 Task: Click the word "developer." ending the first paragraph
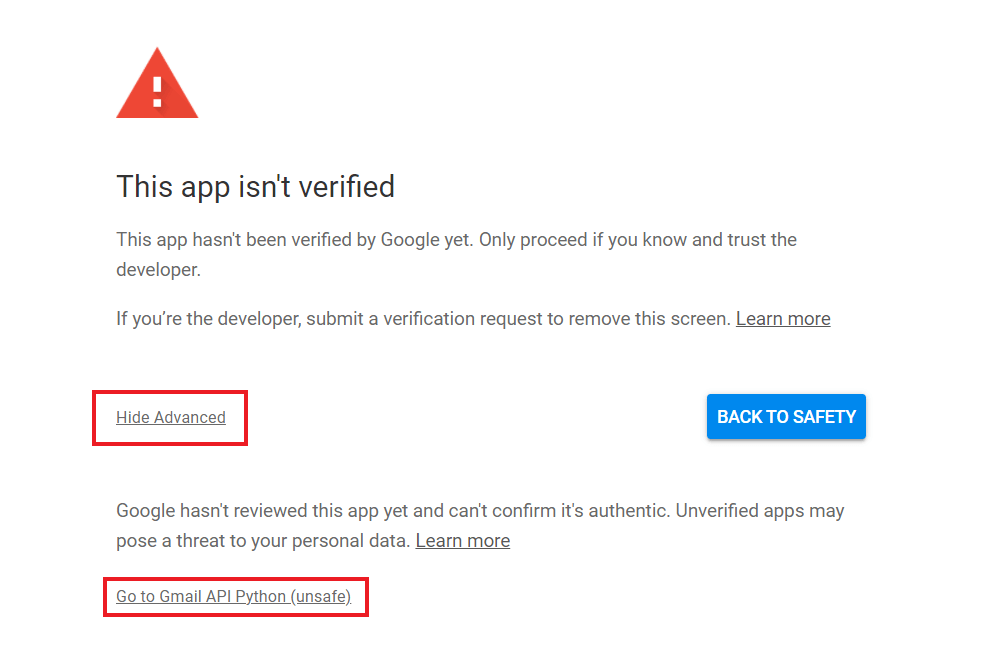158,271
